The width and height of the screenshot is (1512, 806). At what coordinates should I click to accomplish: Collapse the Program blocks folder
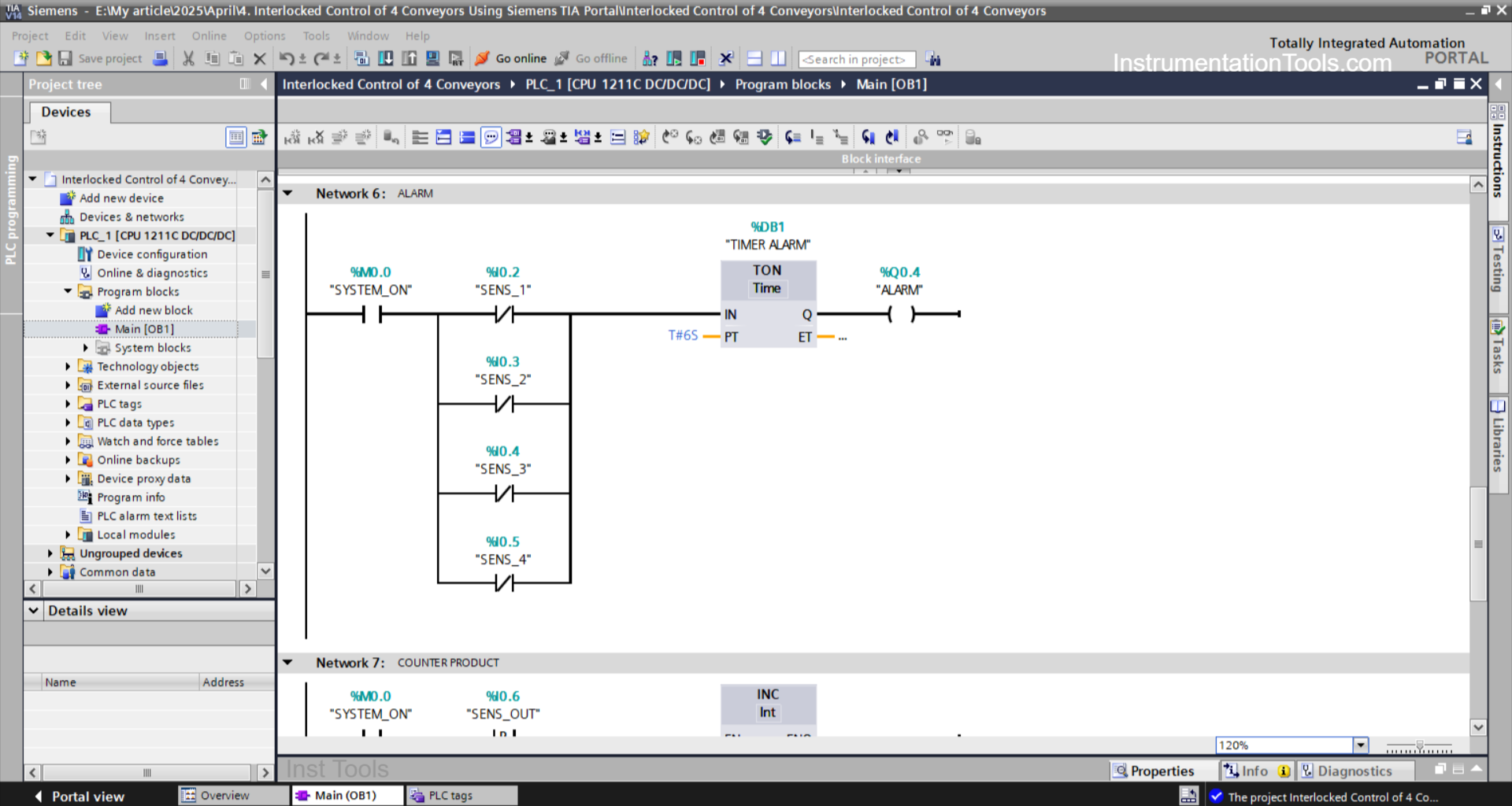(x=68, y=291)
